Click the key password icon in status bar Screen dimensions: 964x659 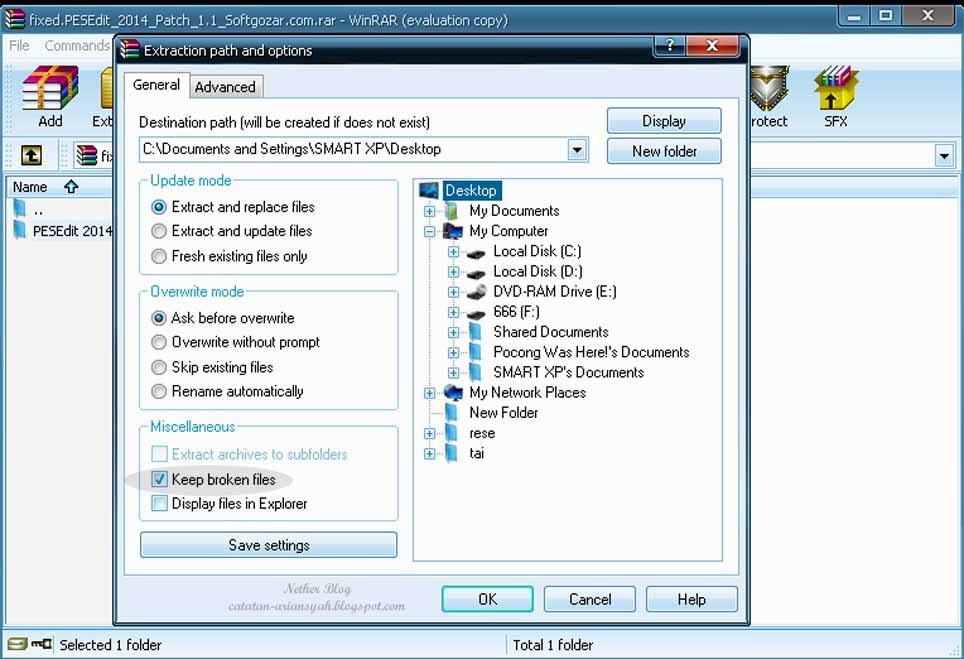click(x=42, y=644)
